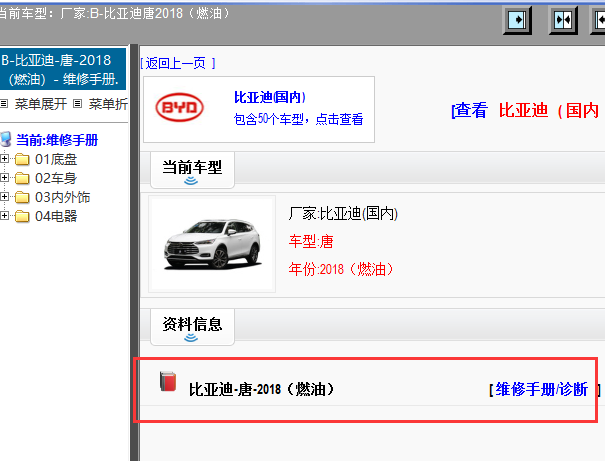Click the B-比亚迪-唐-2018 维修手册 header

pos(63,69)
